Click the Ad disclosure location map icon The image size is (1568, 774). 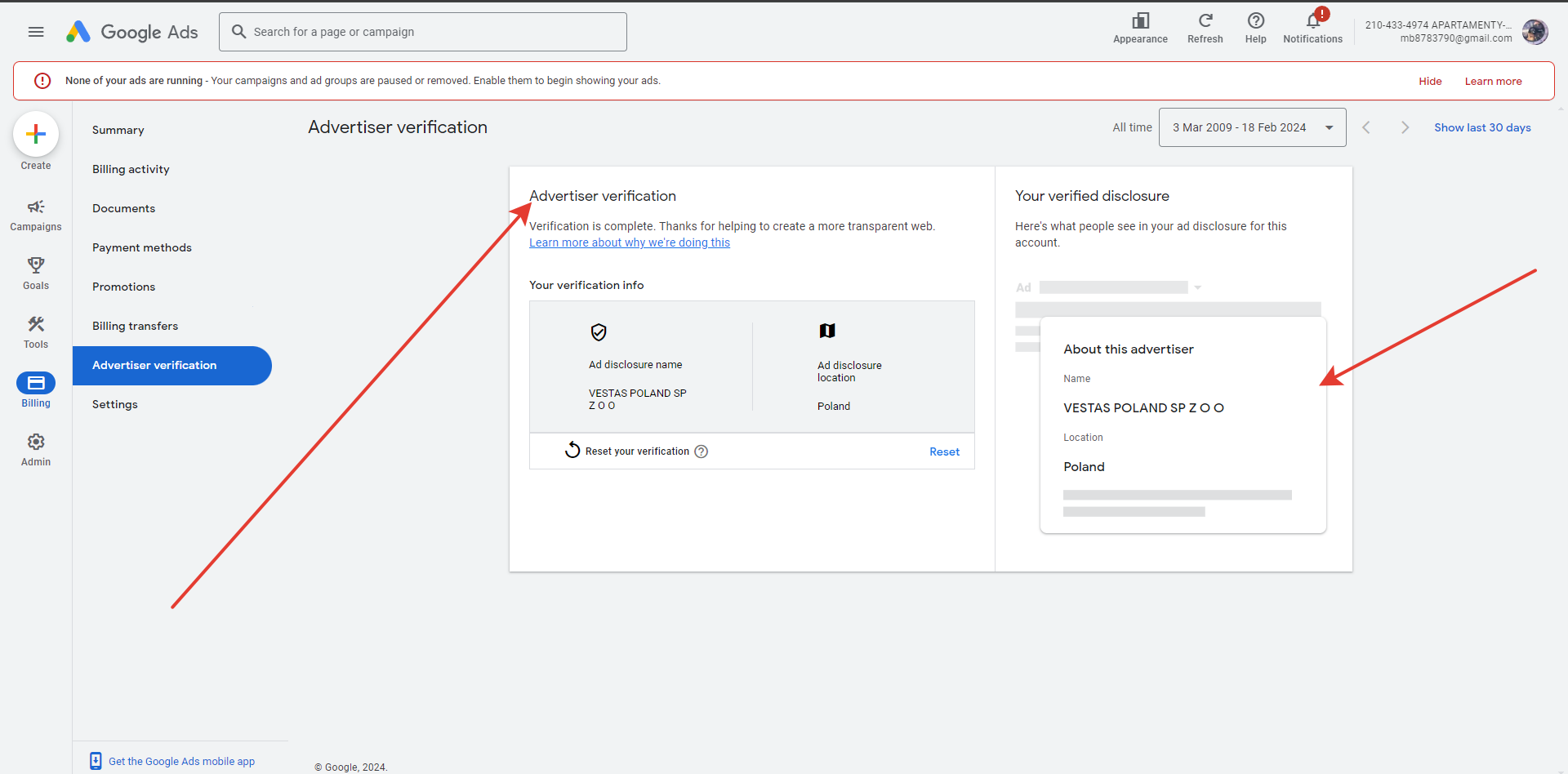pos(827,331)
